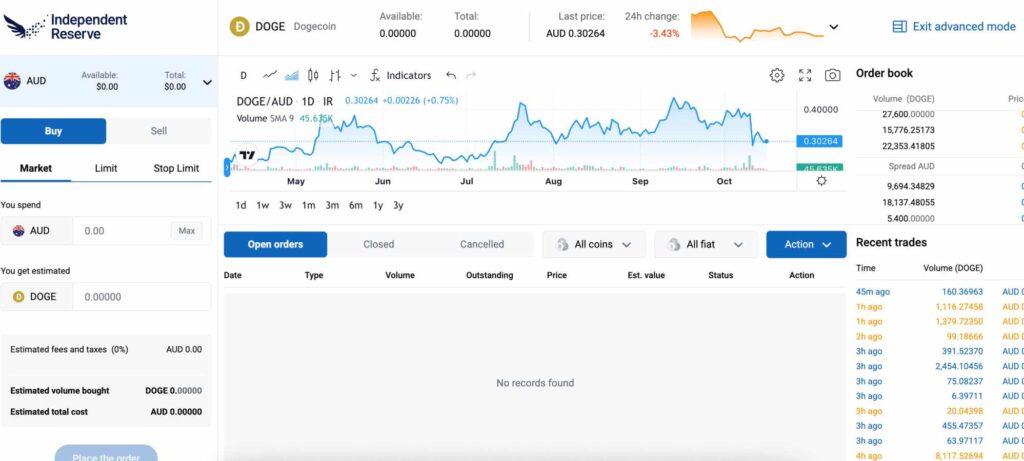Click the Date column header
This screenshot has height=461, width=1024.
[x=232, y=275]
